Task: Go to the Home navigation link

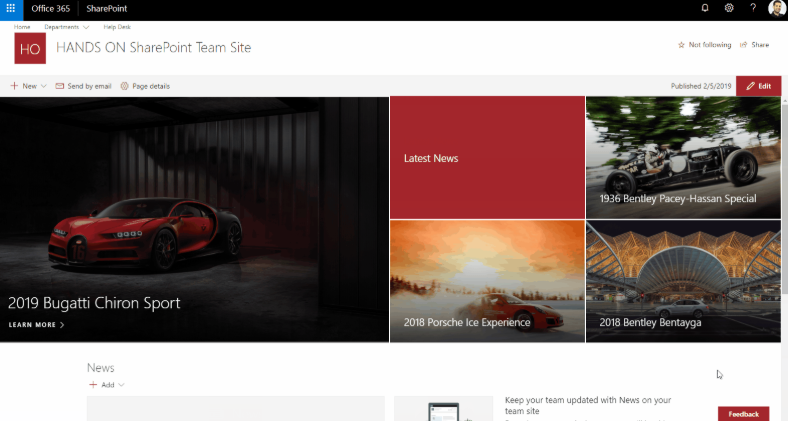Action: (21, 27)
